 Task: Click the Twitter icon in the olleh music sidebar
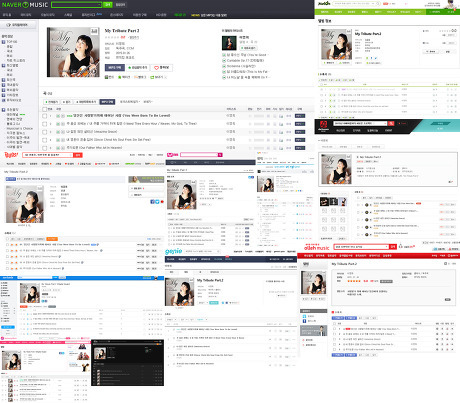point(304,316)
